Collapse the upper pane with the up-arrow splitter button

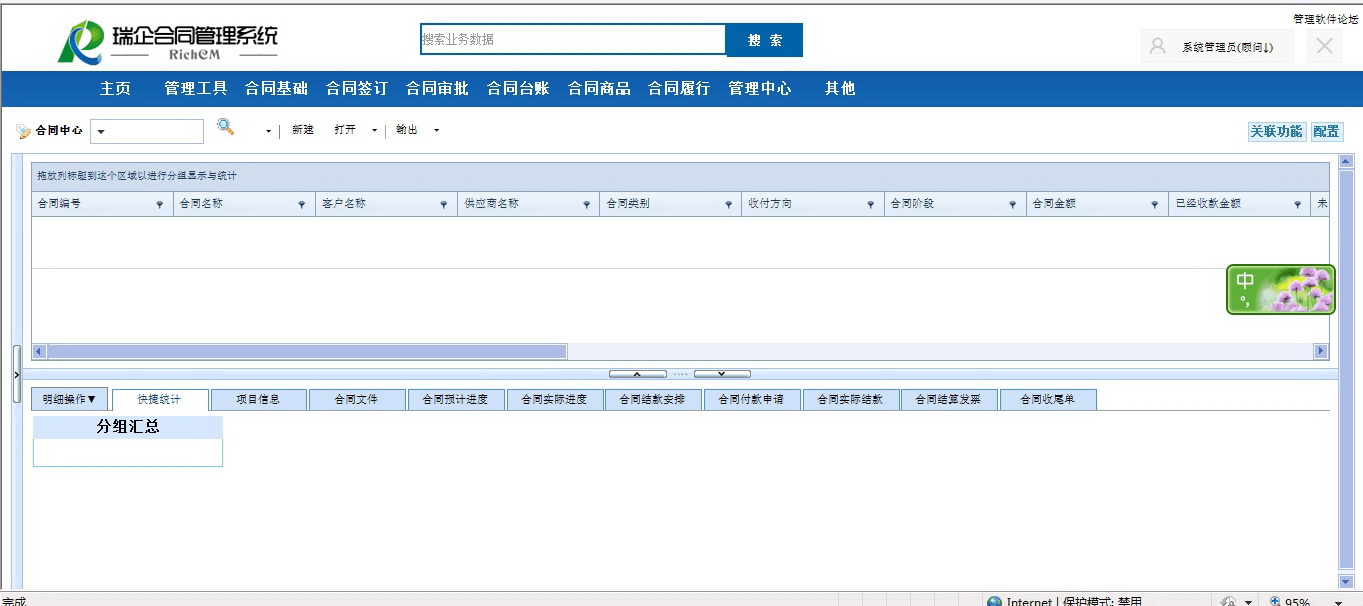point(637,374)
